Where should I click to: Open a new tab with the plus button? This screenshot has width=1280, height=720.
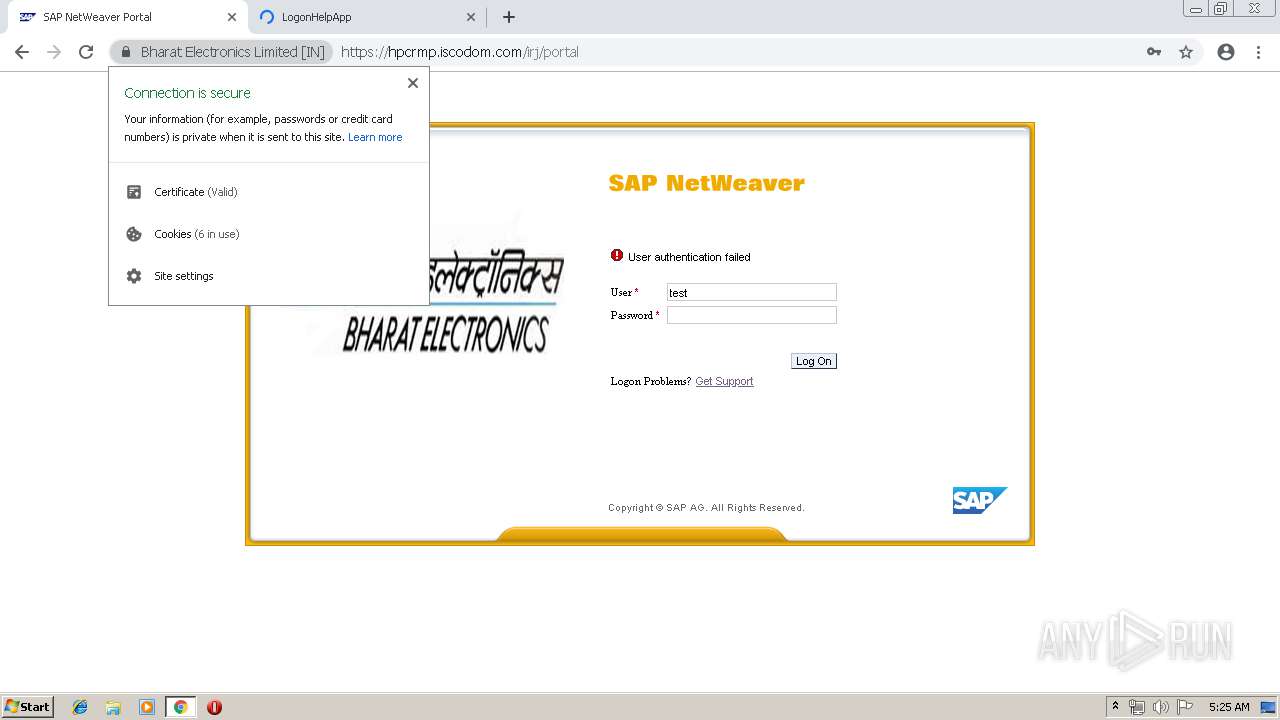pos(509,17)
